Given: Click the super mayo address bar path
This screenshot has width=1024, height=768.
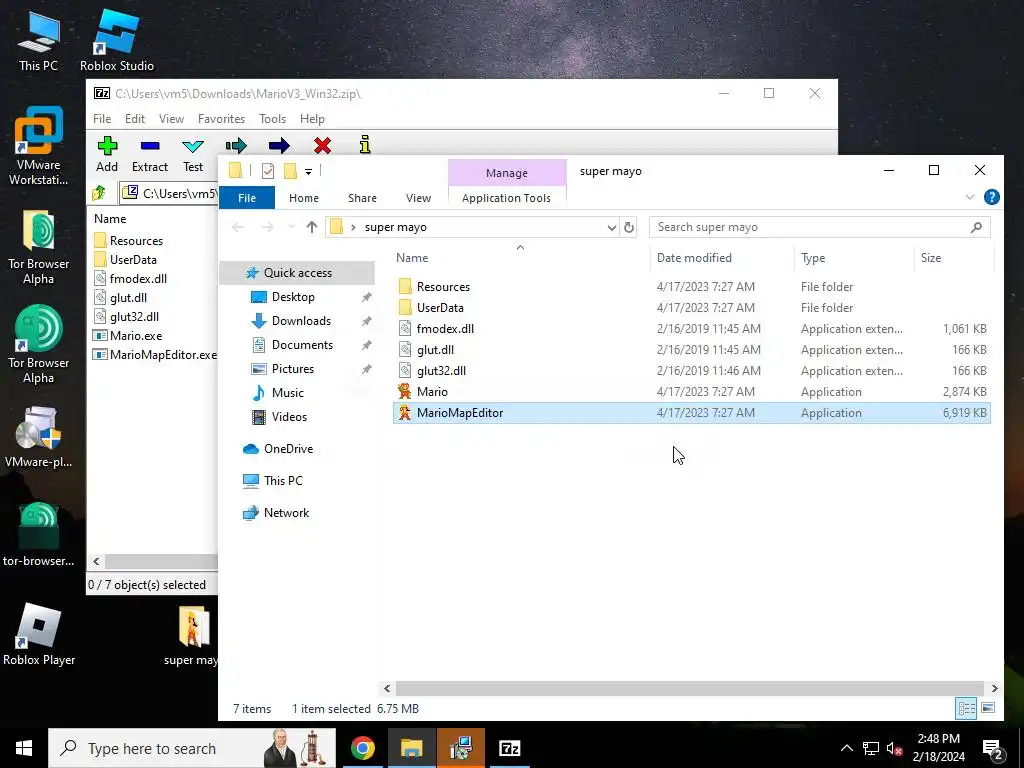Looking at the screenshot, I should tap(395, 227).
